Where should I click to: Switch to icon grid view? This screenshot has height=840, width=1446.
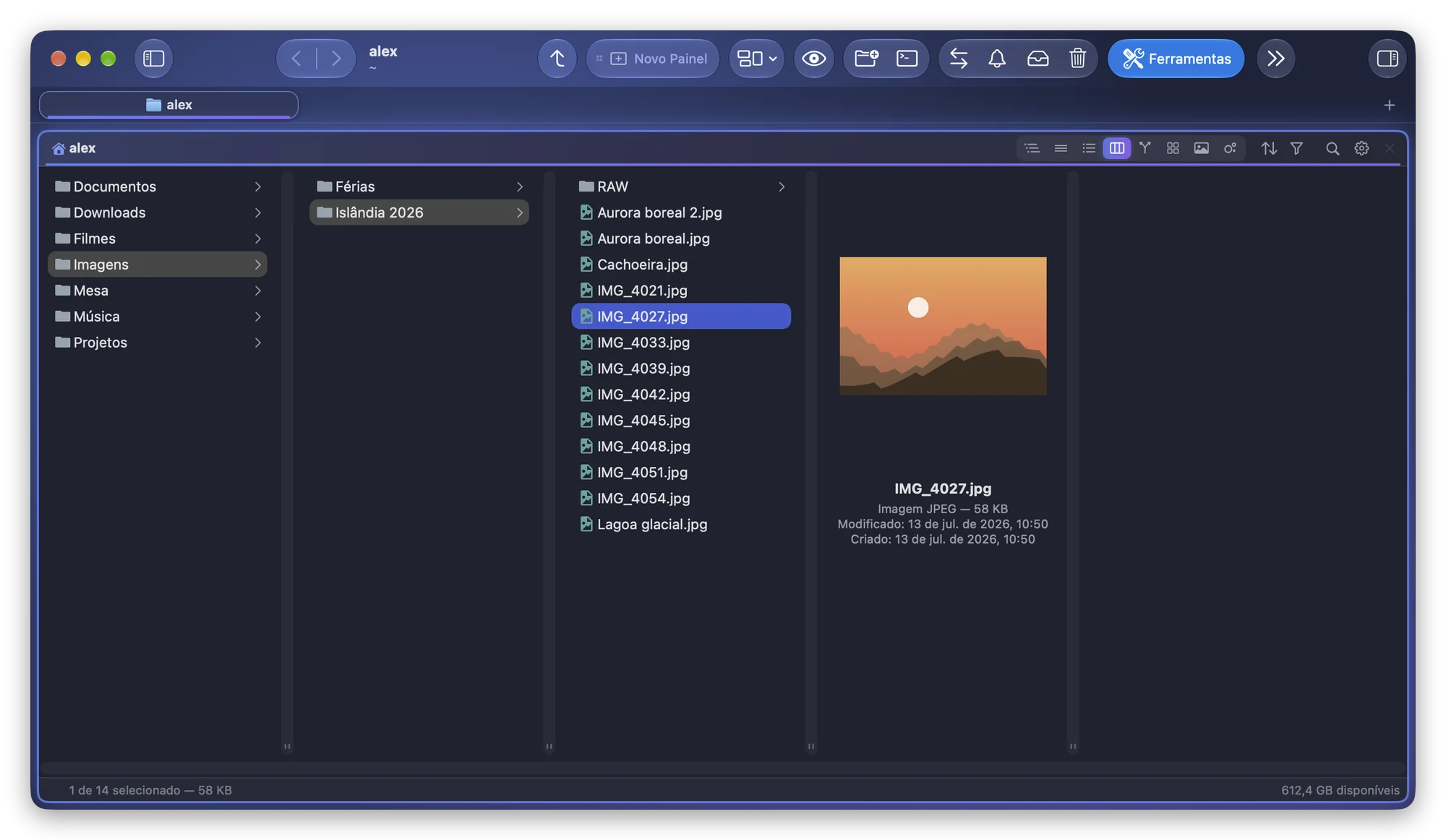point(1173,148)
